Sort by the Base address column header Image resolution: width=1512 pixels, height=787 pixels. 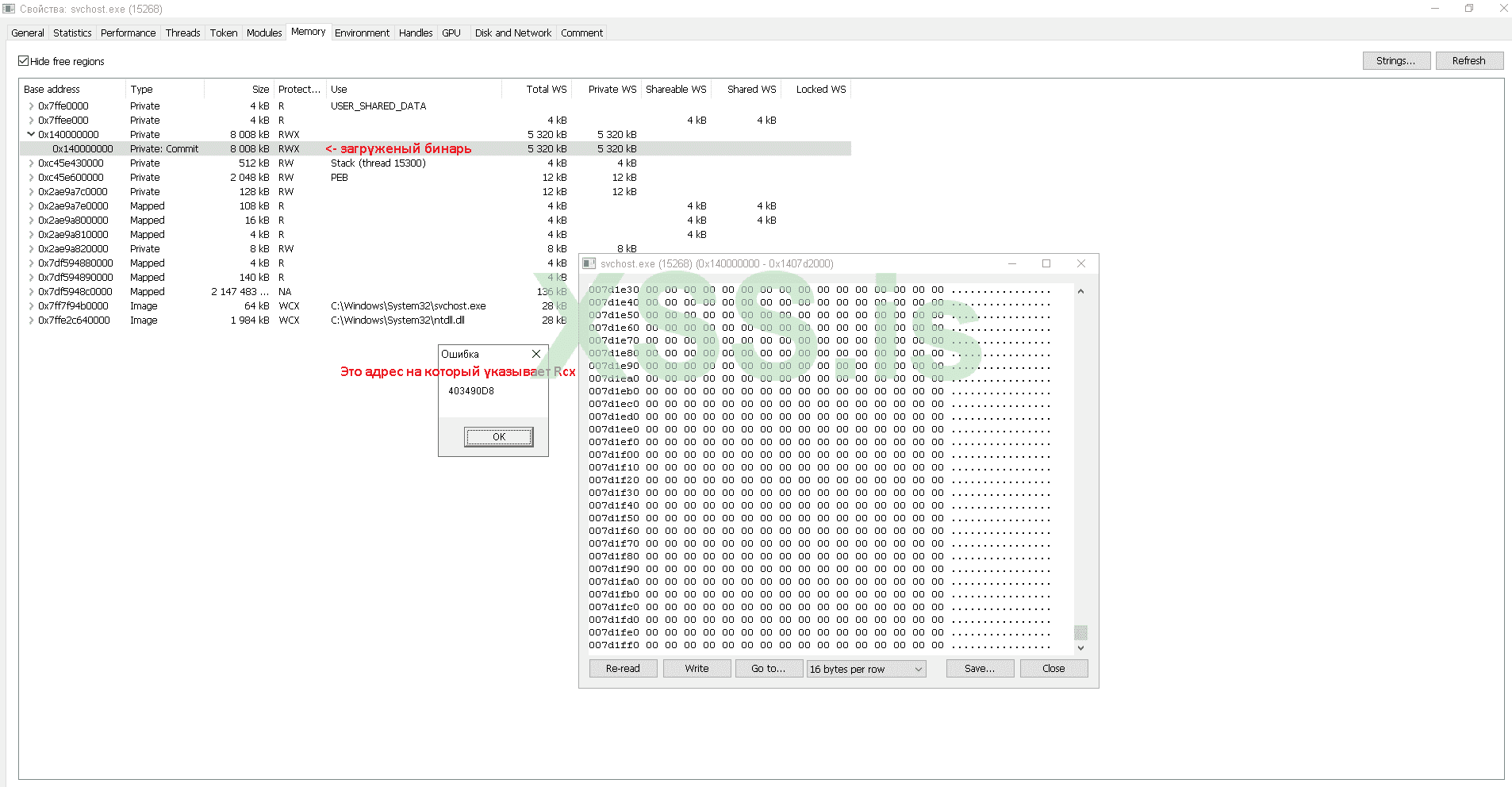pyautogui.click(x=73, y=90)
